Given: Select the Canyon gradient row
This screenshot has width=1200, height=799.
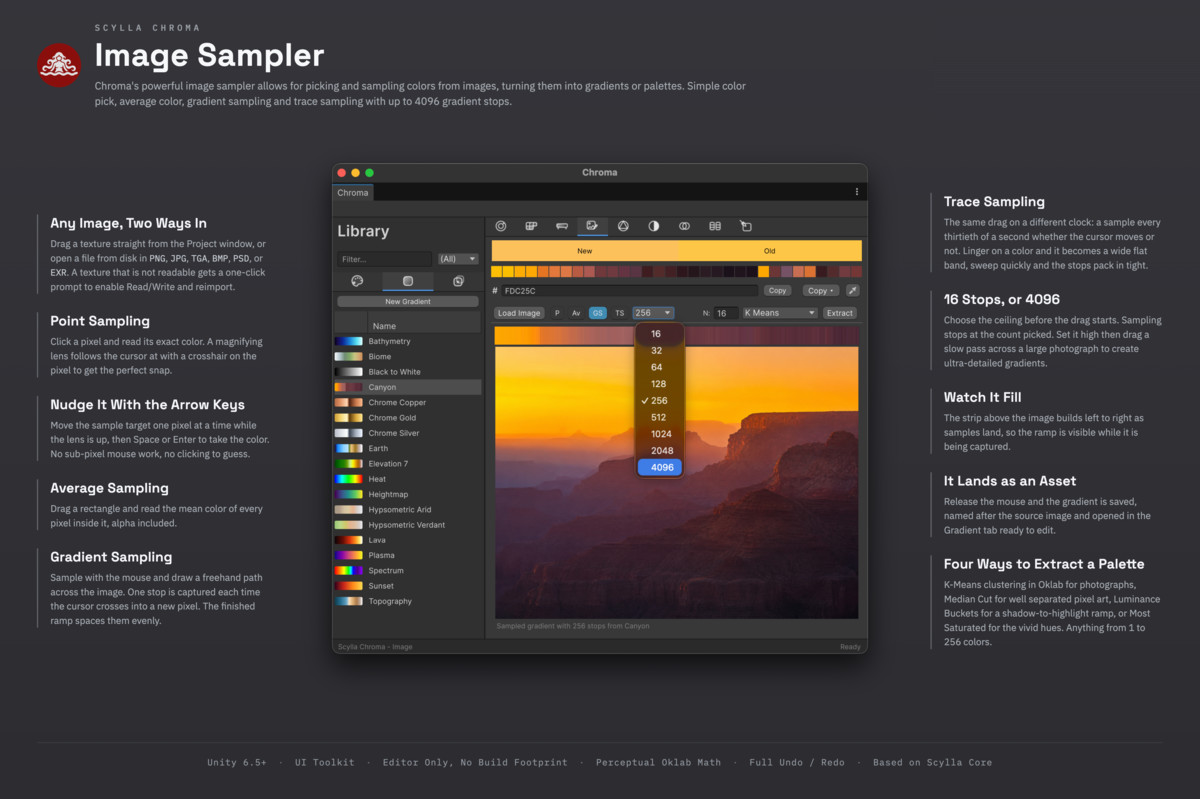Looking at the screenshot, I should pos(408,387).
